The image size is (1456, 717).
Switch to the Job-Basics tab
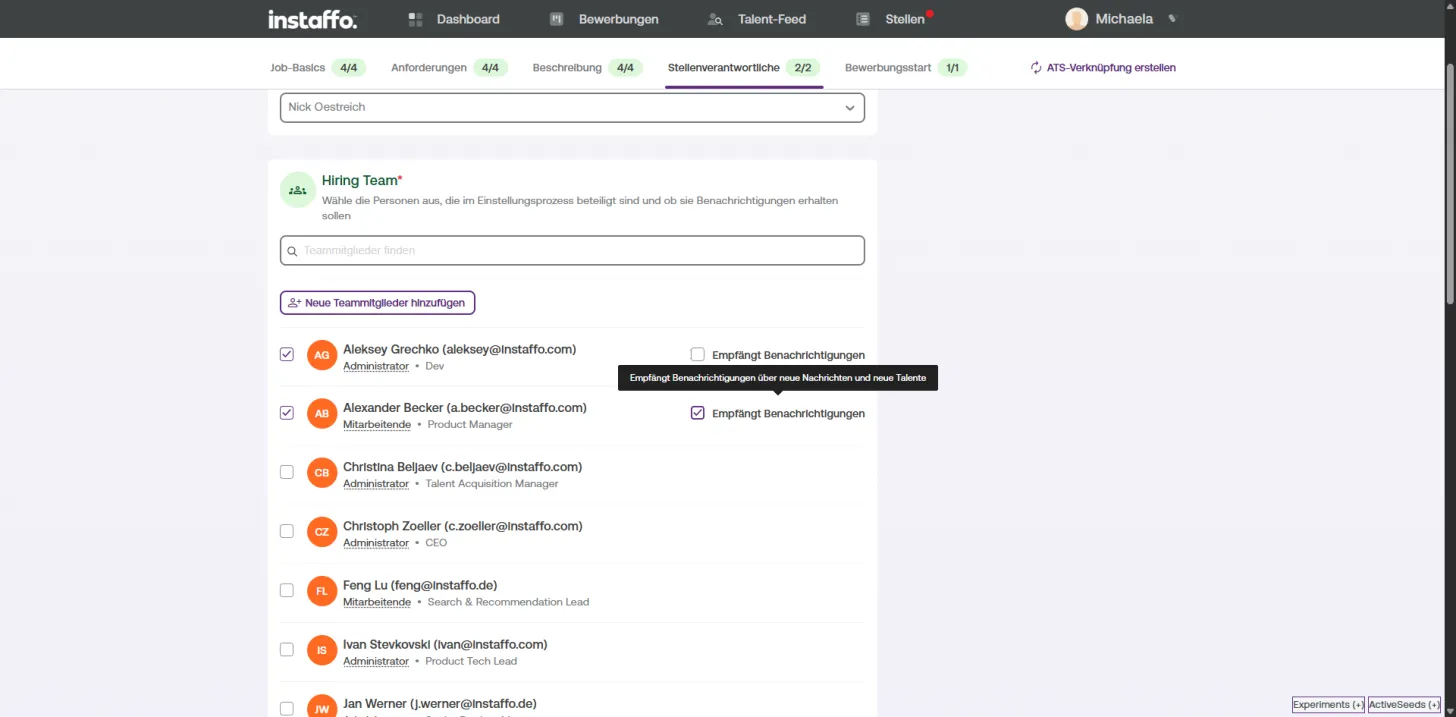coord(318,68)
